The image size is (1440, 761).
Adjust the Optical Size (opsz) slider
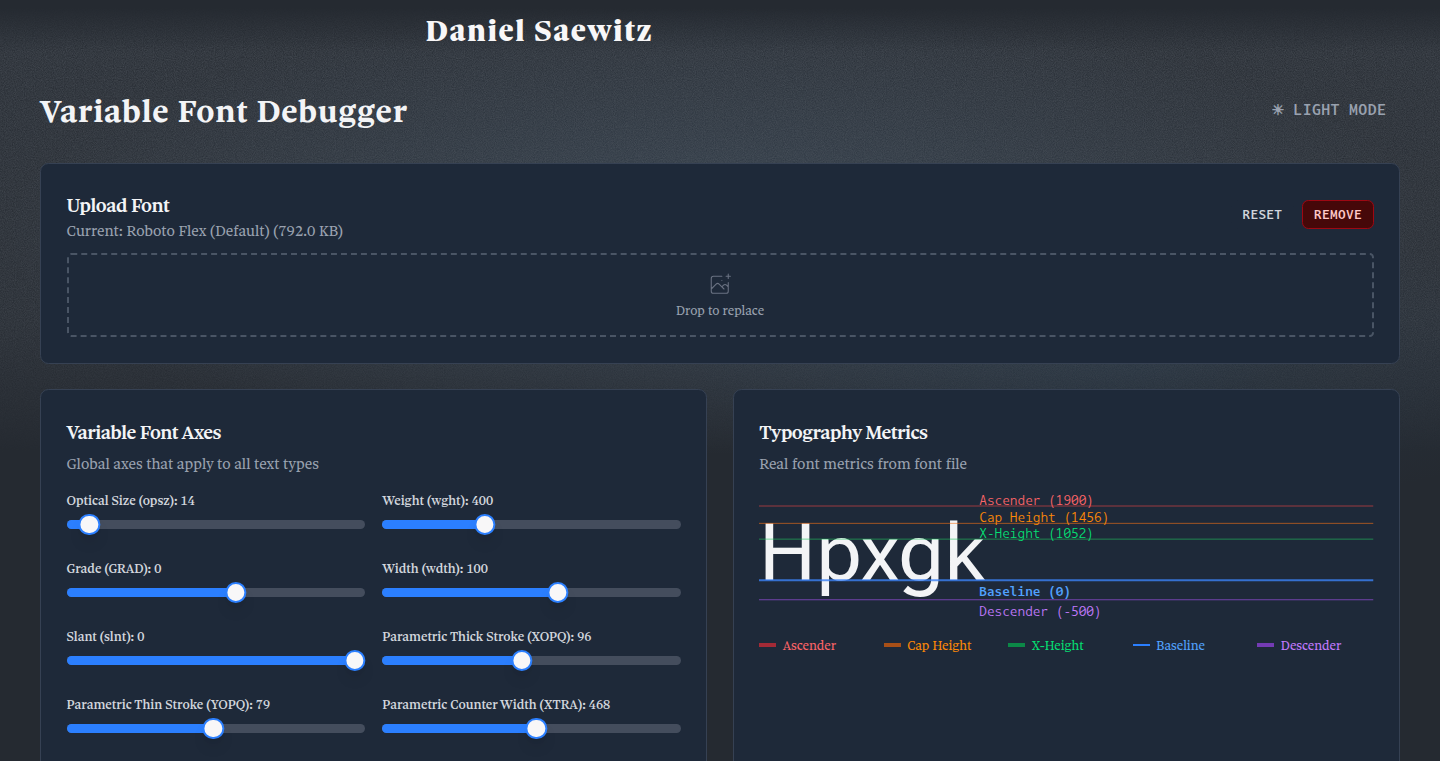coord(216,524)
